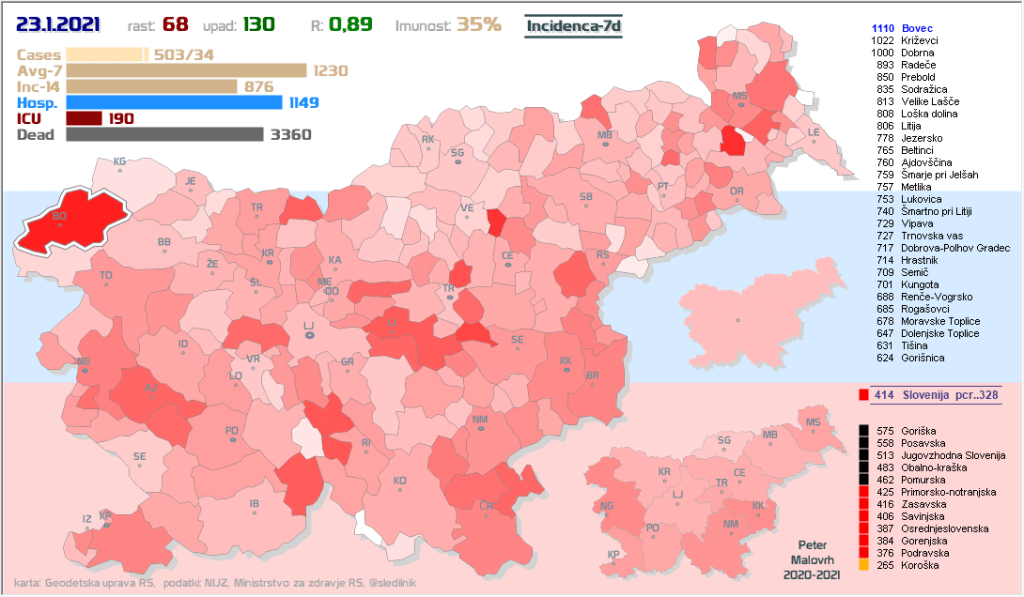Select the KO municipality marker
Screen dimensions: 1024x597
point(400,483)
